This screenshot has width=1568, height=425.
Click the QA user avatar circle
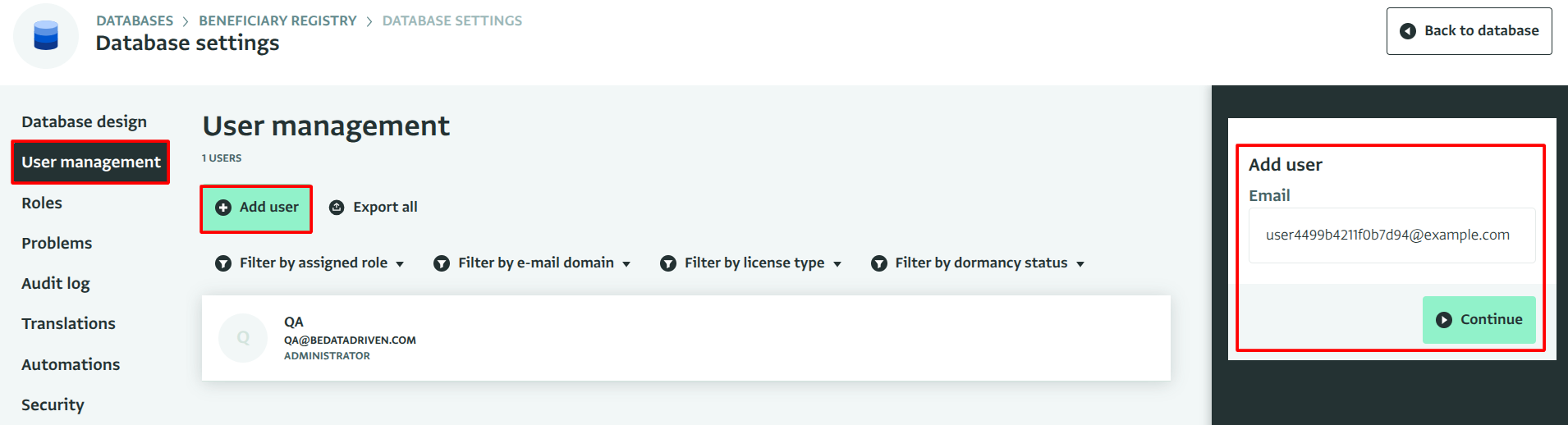(x=243, y=338)
